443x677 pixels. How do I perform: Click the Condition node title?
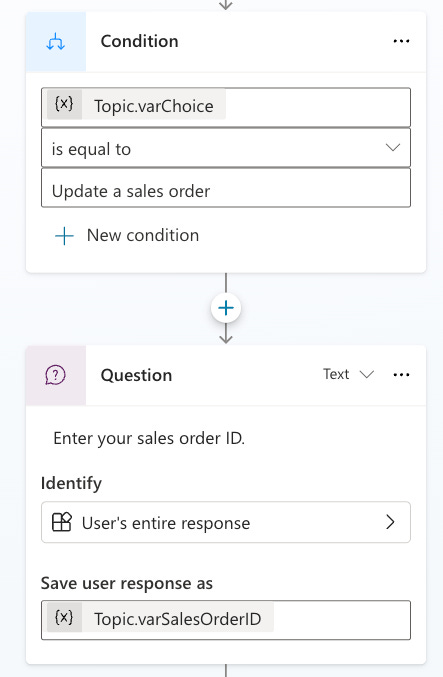(139, 41)
